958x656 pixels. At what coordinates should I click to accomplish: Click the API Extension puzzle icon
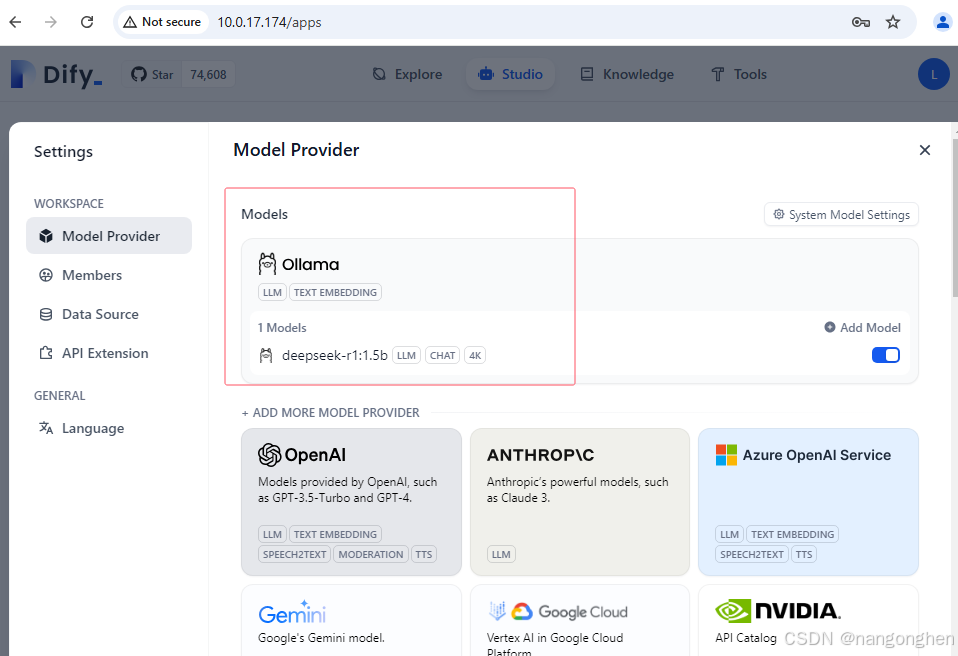(x=46, y=354)
